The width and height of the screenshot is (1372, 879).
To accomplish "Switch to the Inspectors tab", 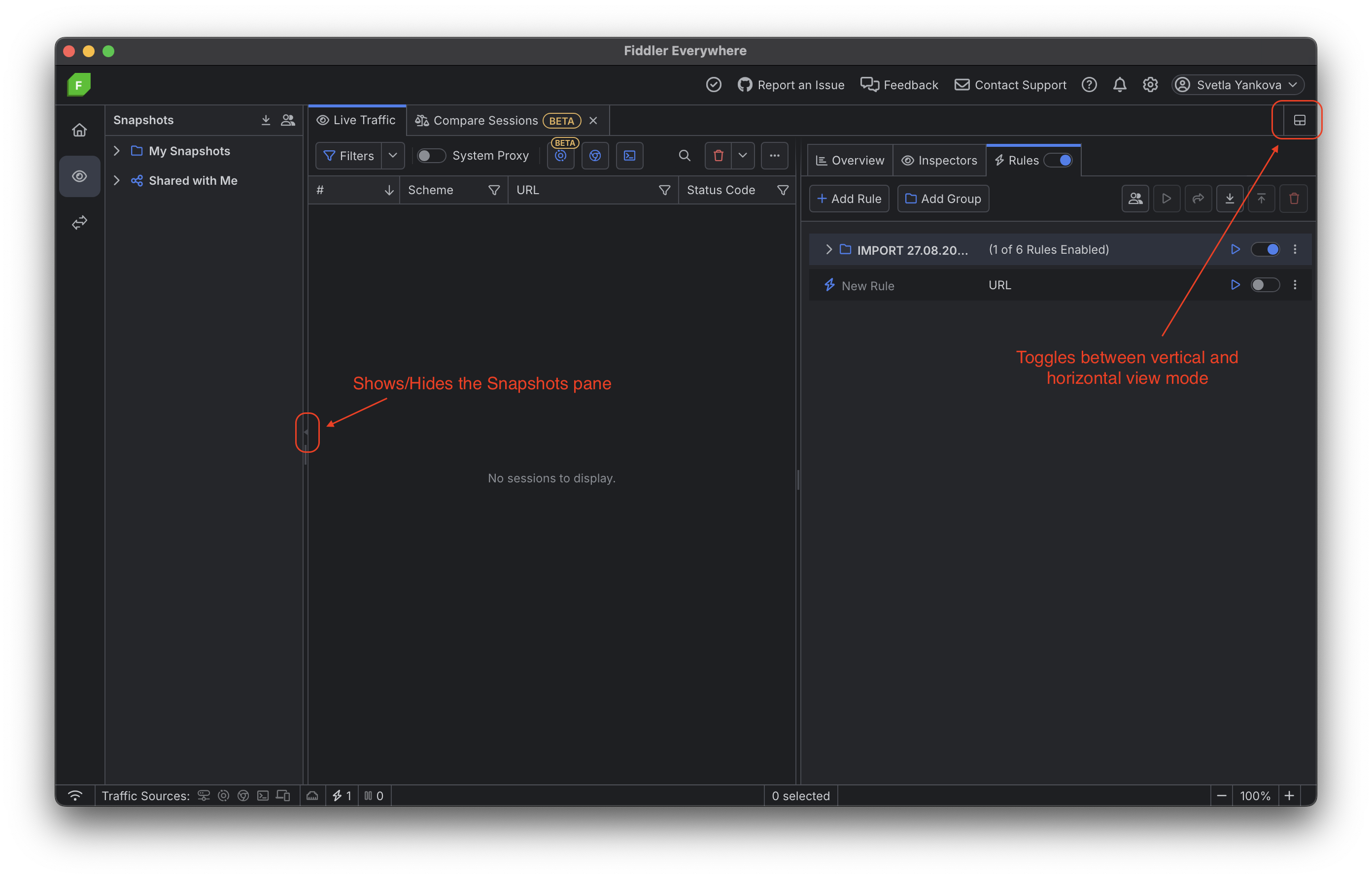I will point(939,161).
